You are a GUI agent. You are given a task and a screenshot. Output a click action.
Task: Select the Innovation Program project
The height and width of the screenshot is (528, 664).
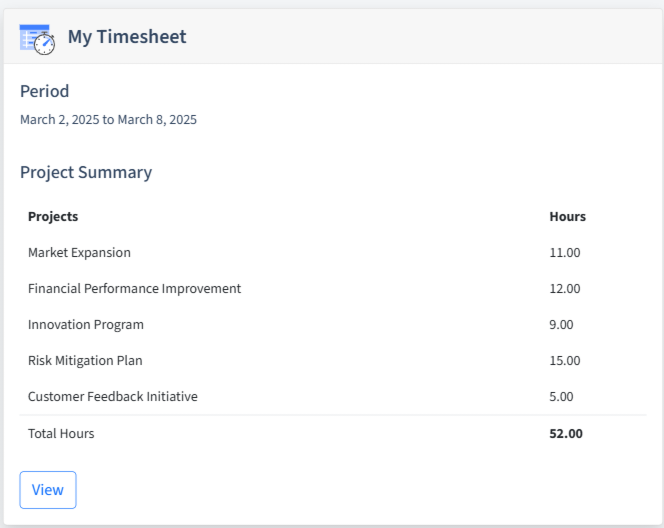click(86, 324)
